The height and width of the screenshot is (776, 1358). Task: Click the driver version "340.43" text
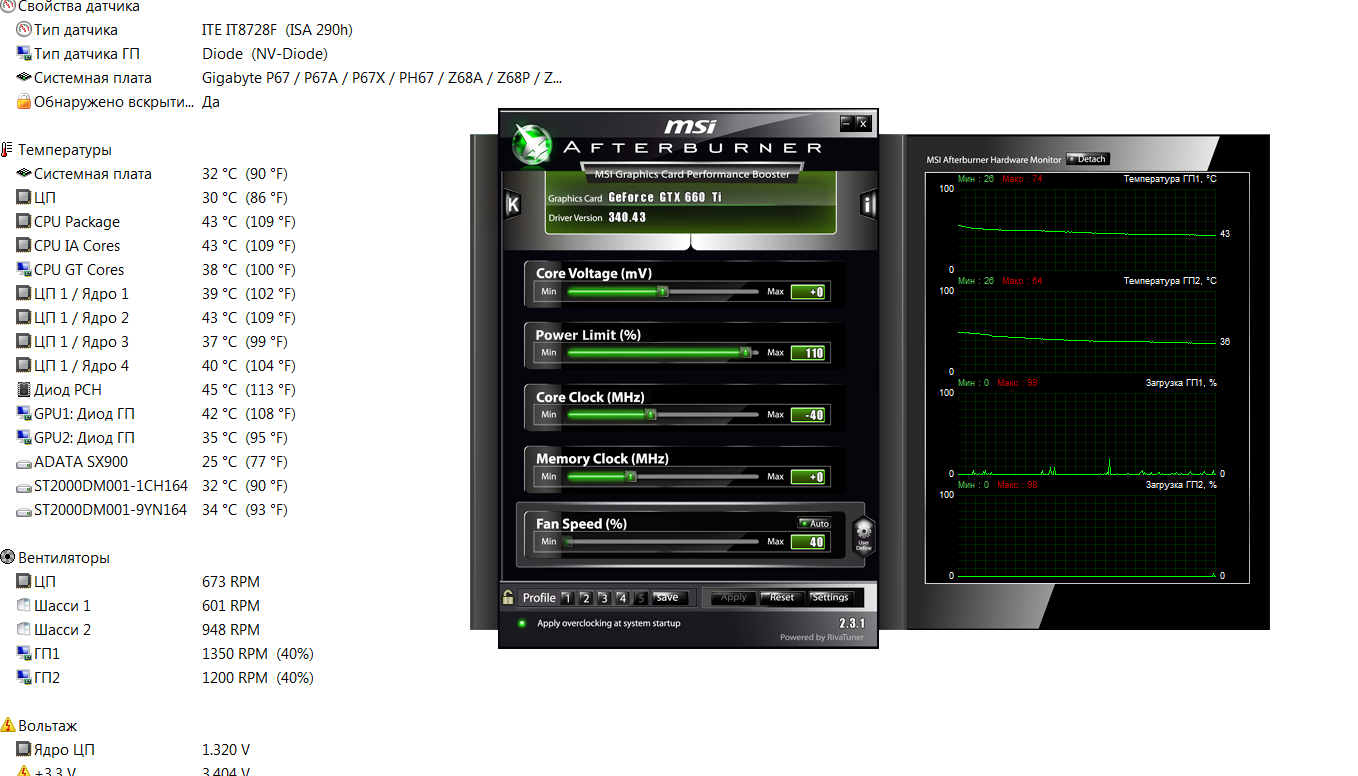click(627, 217)
